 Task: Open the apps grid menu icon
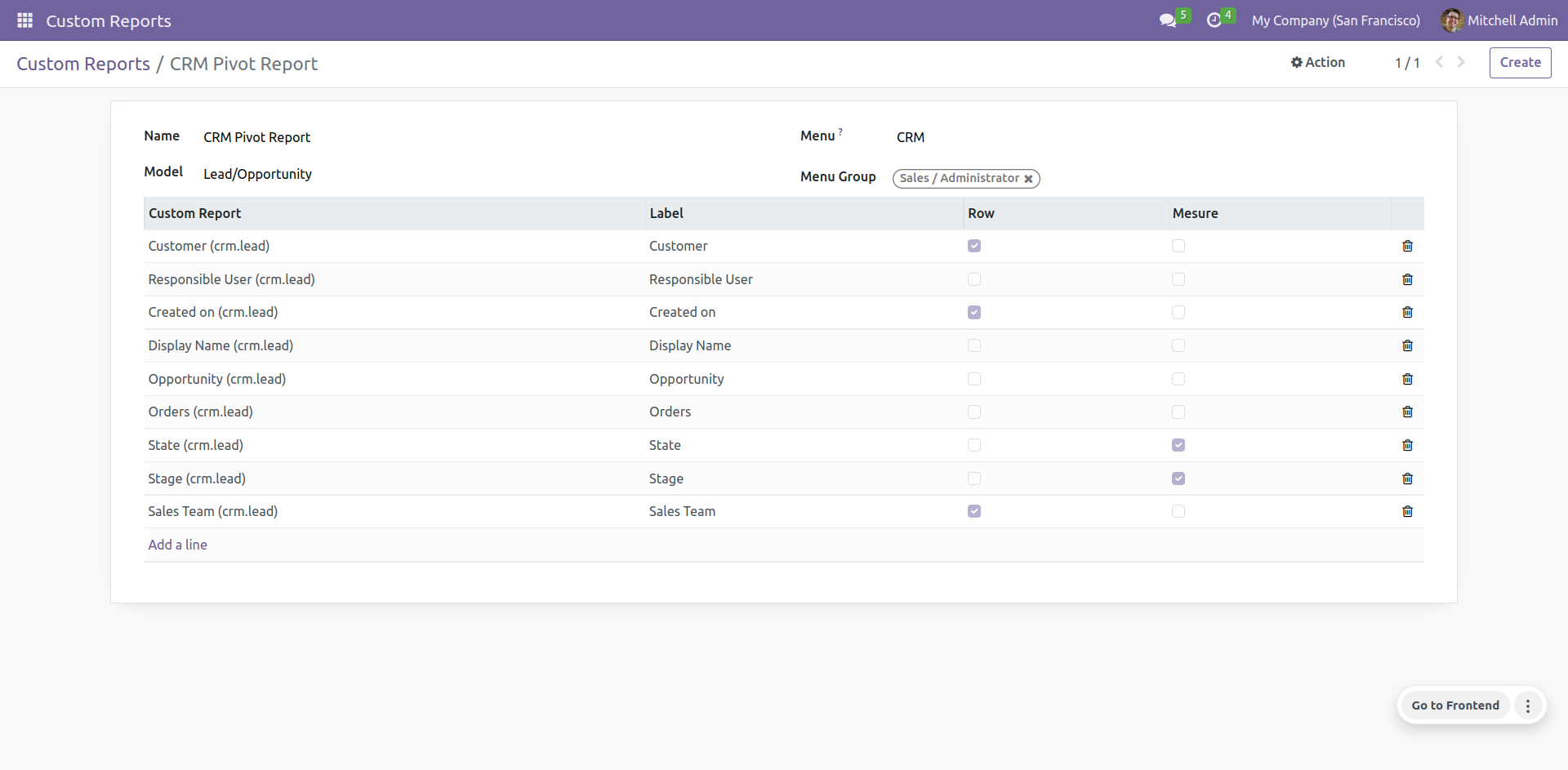click(25, 20)
